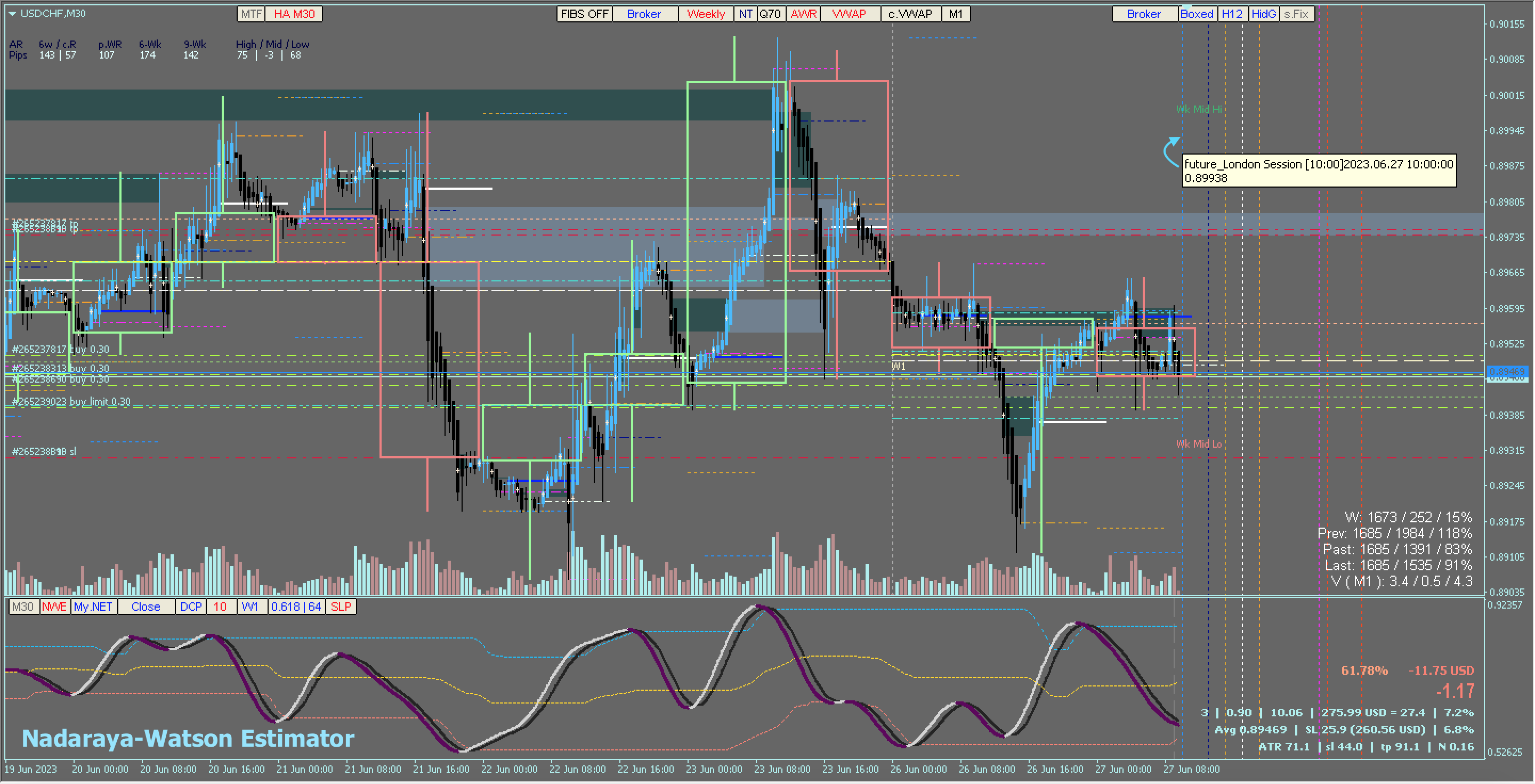1535x784 pixels.
Task: Toggle the Boxed display button
Action: [x=1197, y=14]
